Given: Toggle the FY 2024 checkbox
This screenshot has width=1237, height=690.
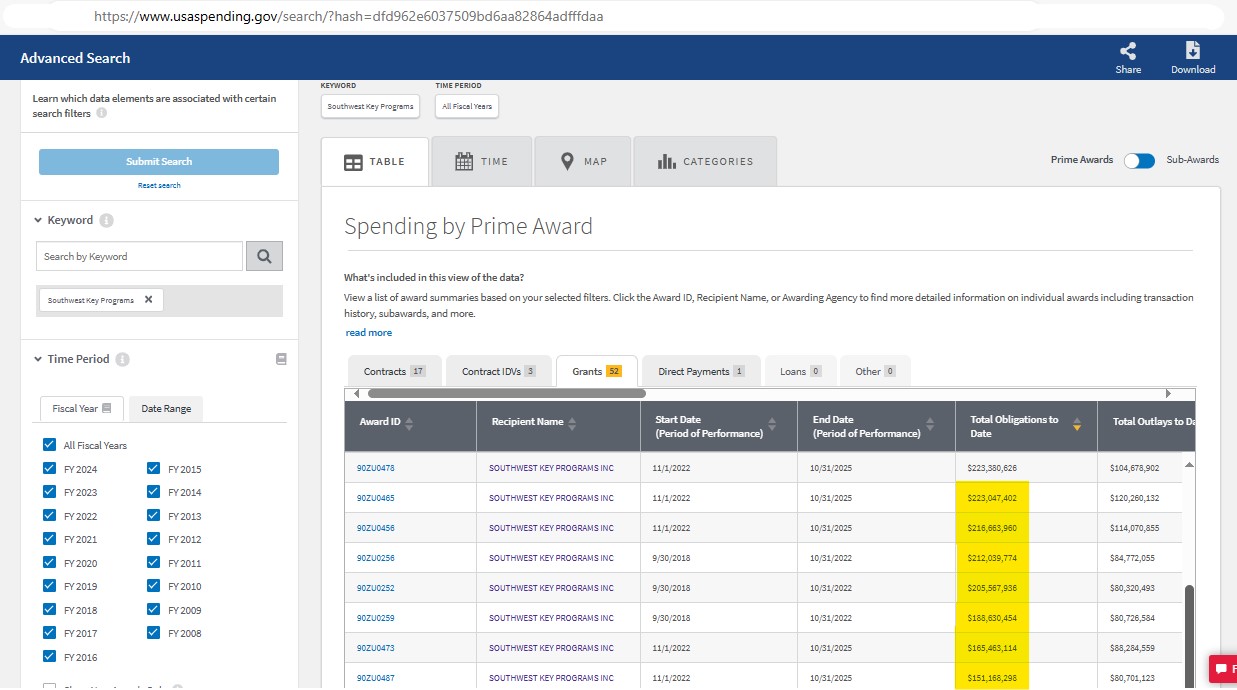Looking at the screenshot, I should click(x=49, y=468).
